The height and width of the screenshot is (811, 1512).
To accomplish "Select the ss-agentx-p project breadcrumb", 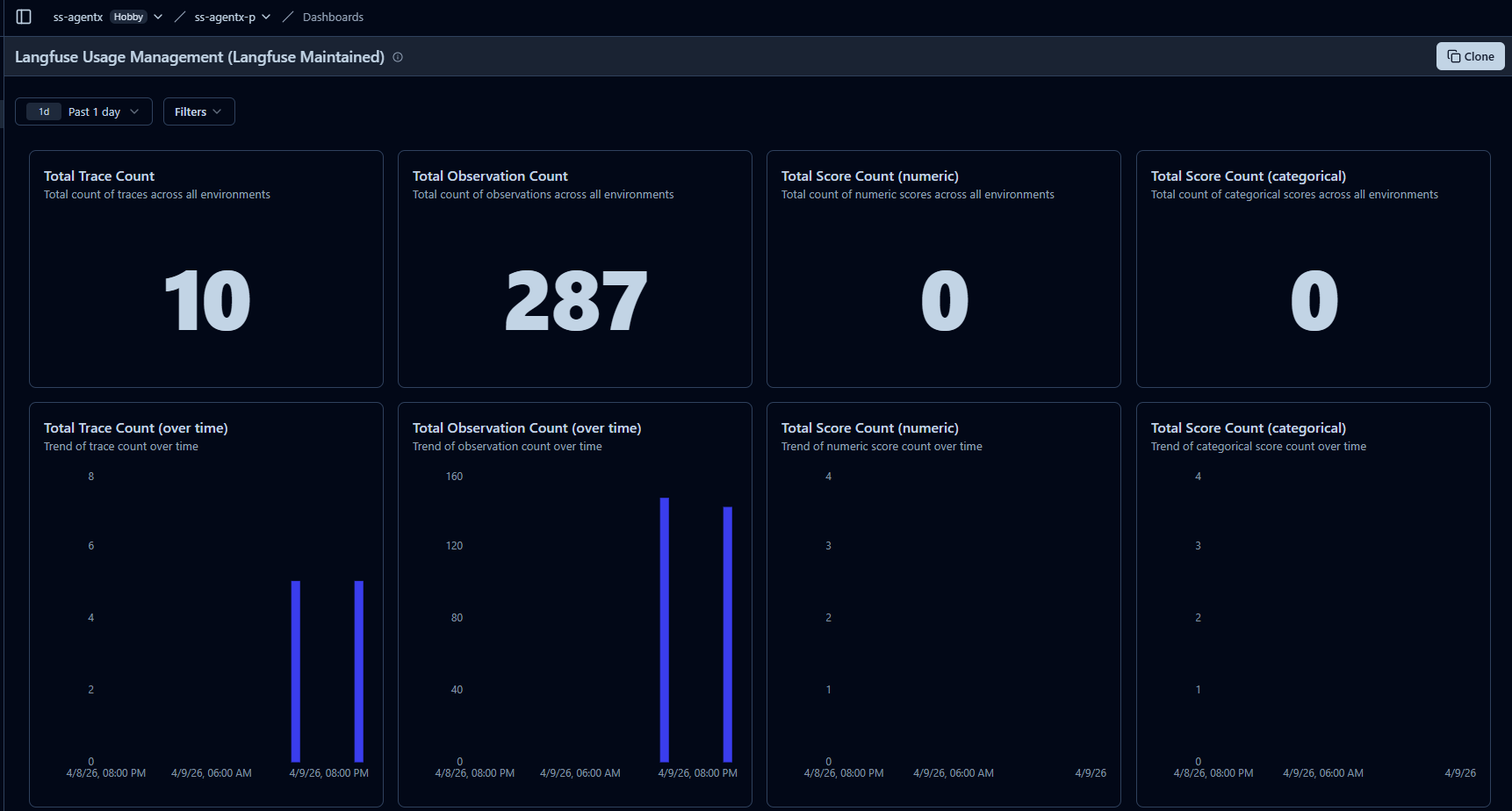I will coord(225,17).
